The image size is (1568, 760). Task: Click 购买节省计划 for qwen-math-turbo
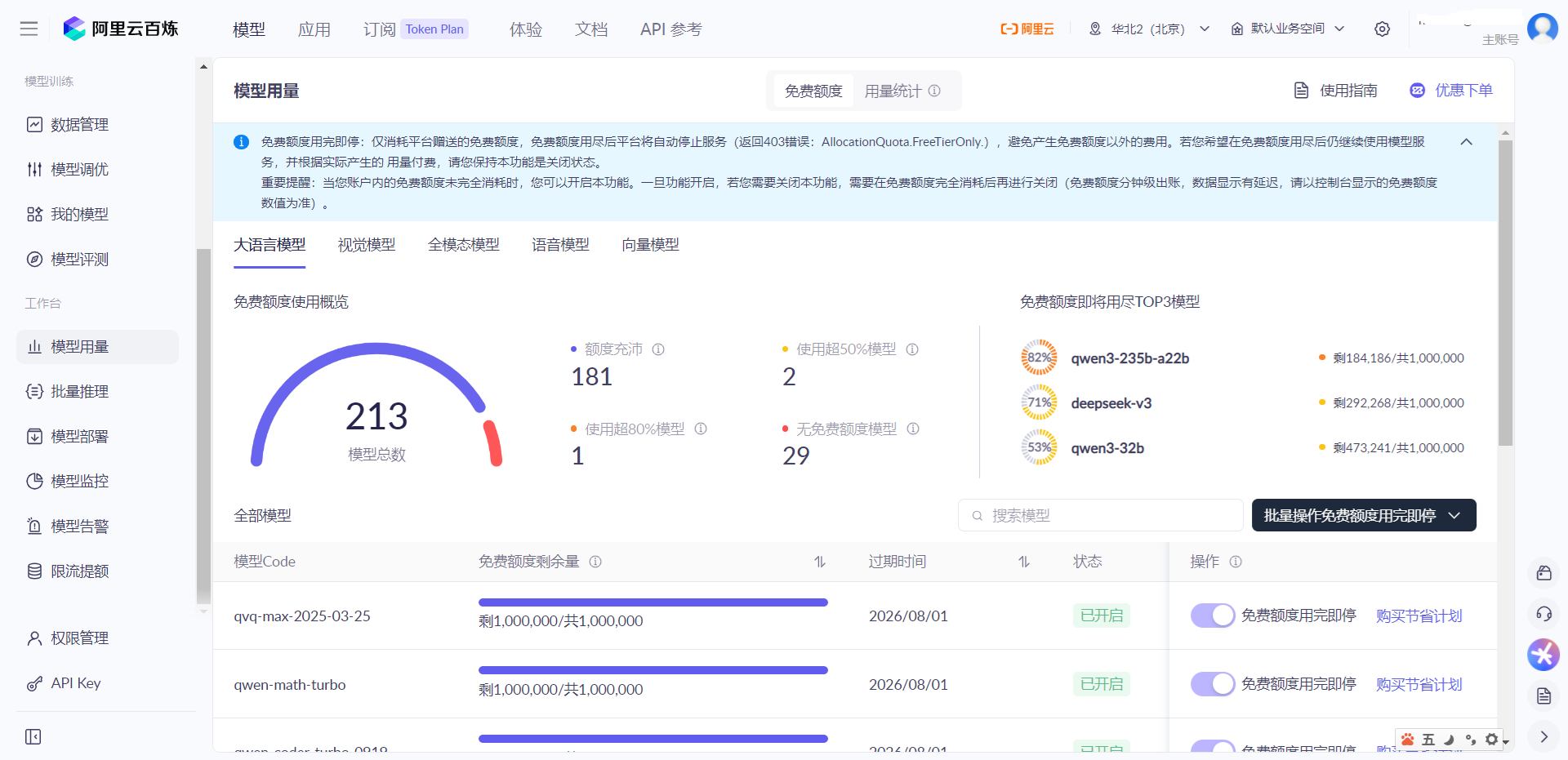pyautogui.click(x=1419, y=684)
